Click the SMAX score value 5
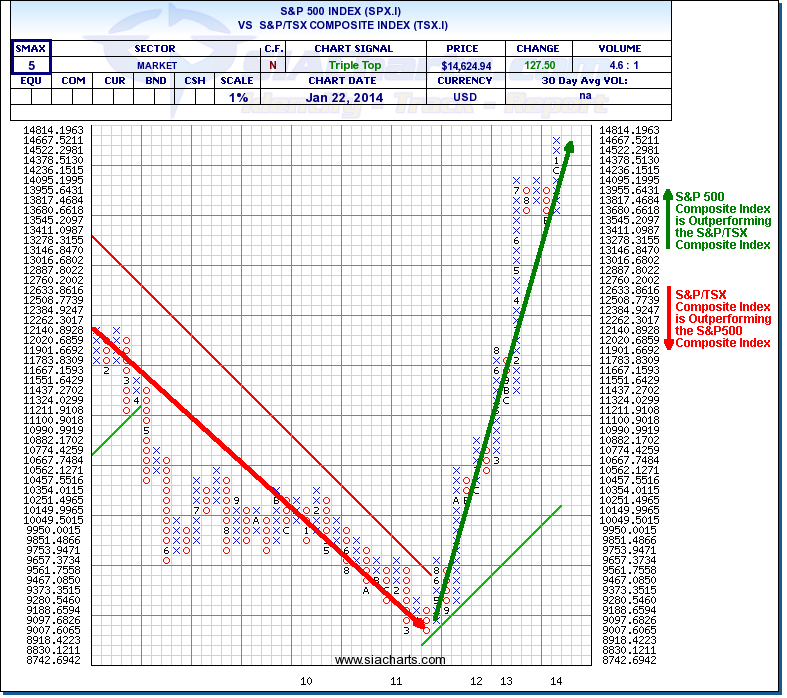787x698 pixels. coord(31,65)
